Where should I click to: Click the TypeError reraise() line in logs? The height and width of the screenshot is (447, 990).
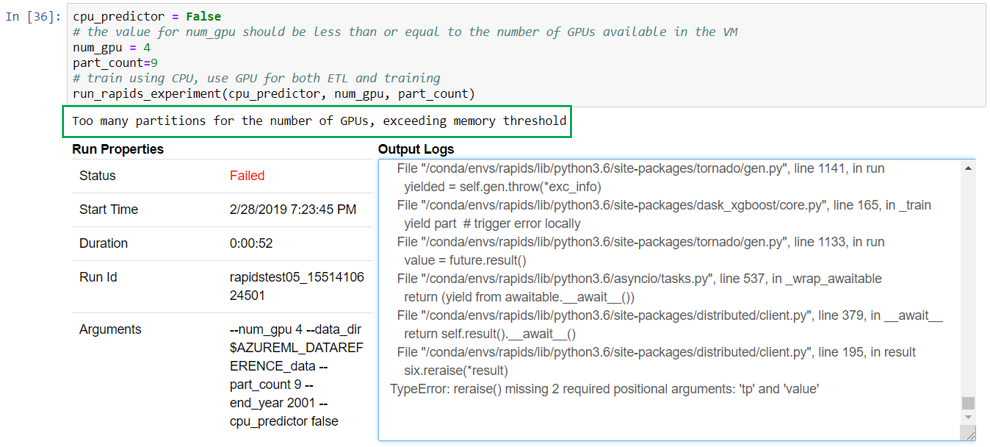pos(605,388)
